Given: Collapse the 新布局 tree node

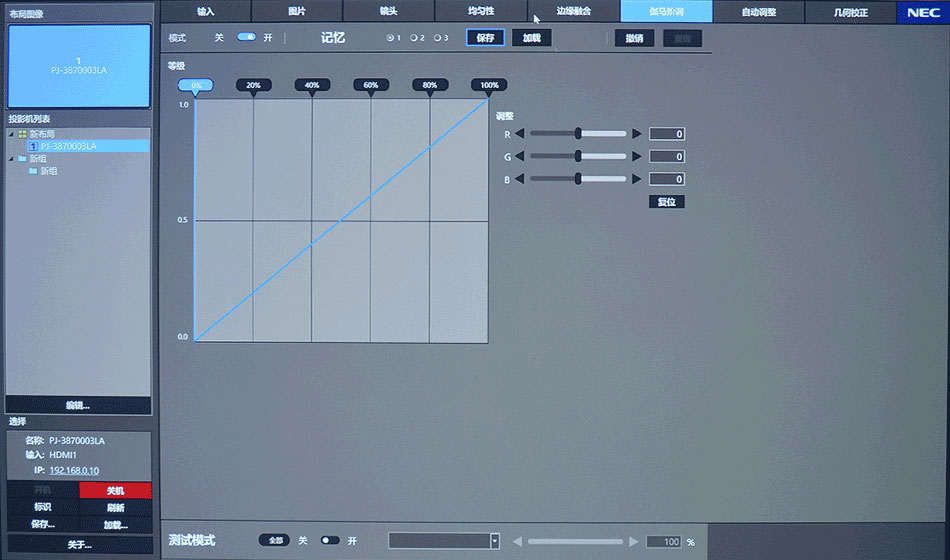Looking at the screenshot, I should pyautogui.click(x=12, y=134).
